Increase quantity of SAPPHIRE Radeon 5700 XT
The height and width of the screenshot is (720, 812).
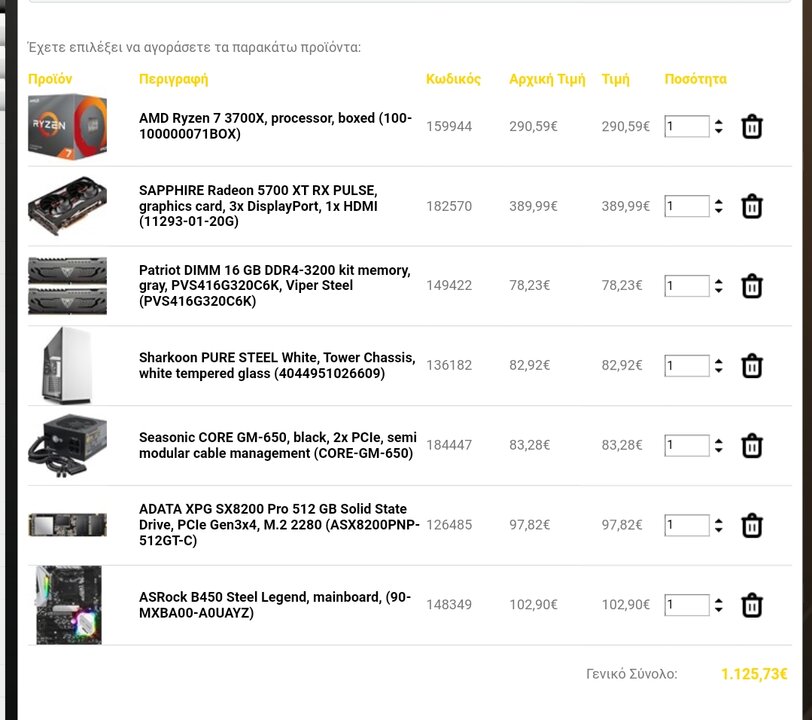718,202
